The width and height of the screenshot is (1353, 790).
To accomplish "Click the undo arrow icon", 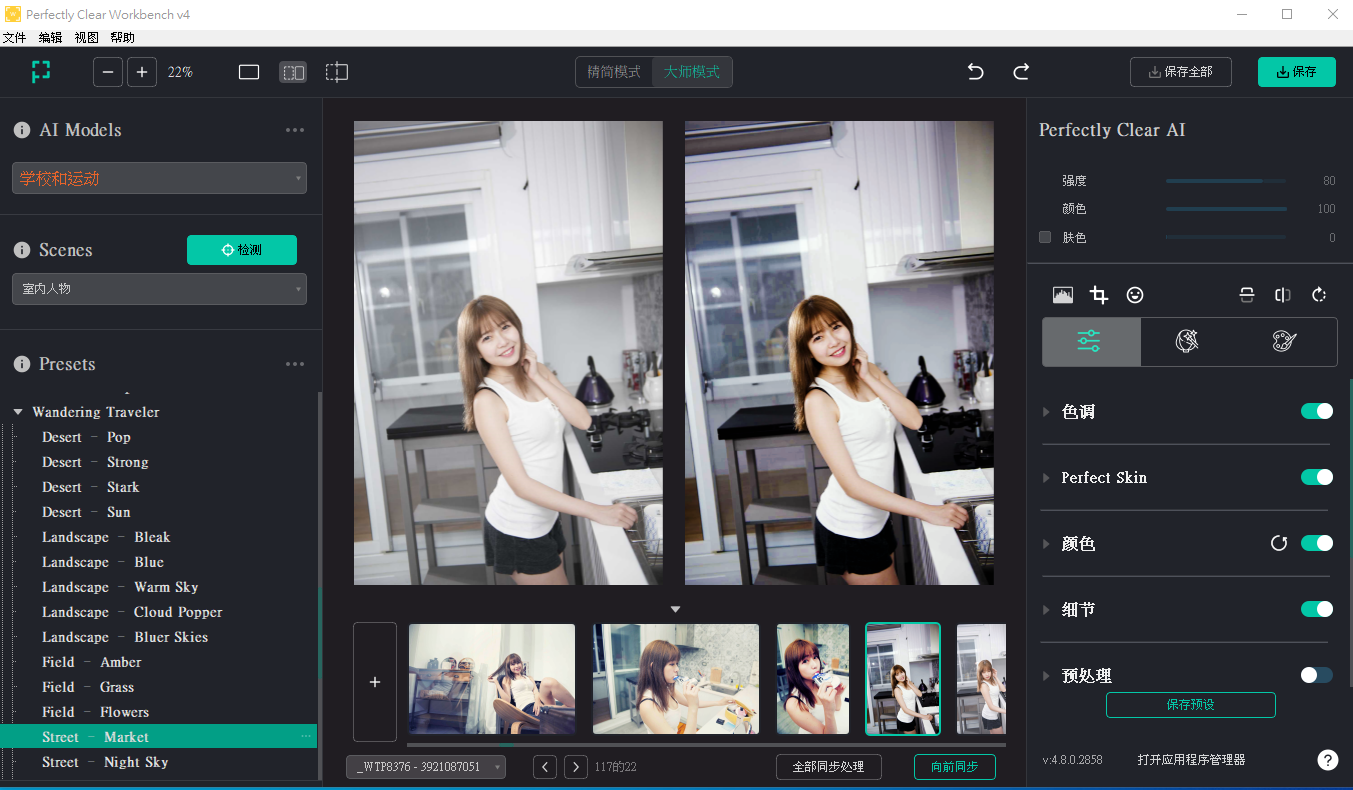I will (975, 72).
